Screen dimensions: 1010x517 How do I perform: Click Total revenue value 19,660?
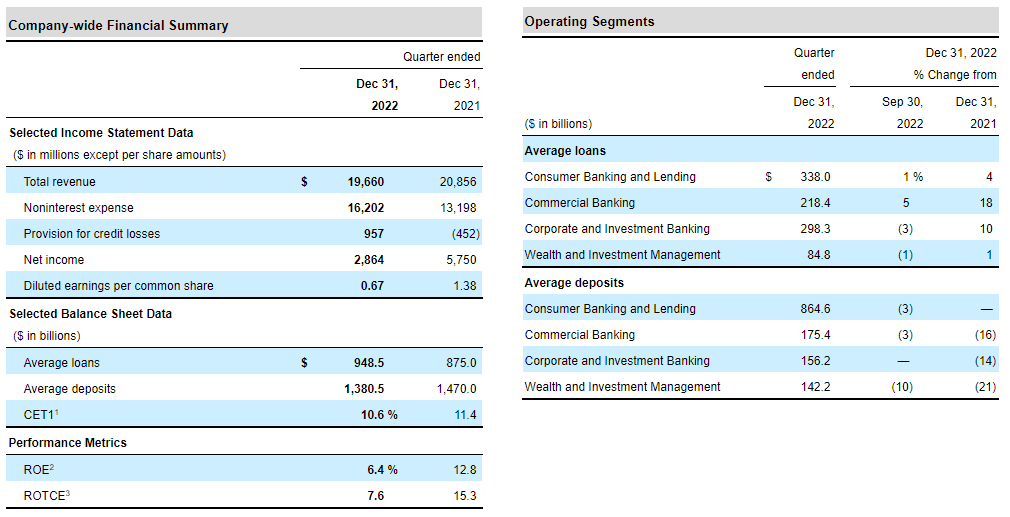tap(366, 182)
